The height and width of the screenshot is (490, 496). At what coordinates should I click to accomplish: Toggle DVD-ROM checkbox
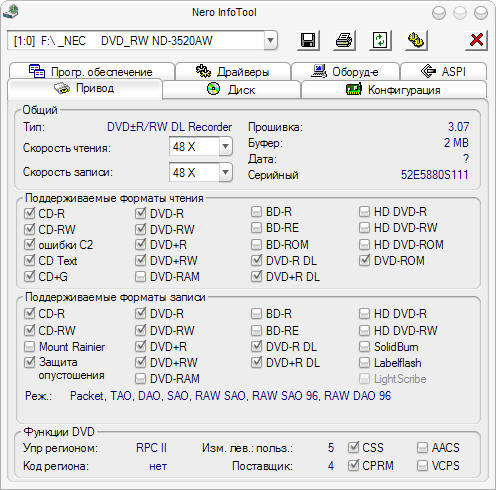tap(364, 260)
